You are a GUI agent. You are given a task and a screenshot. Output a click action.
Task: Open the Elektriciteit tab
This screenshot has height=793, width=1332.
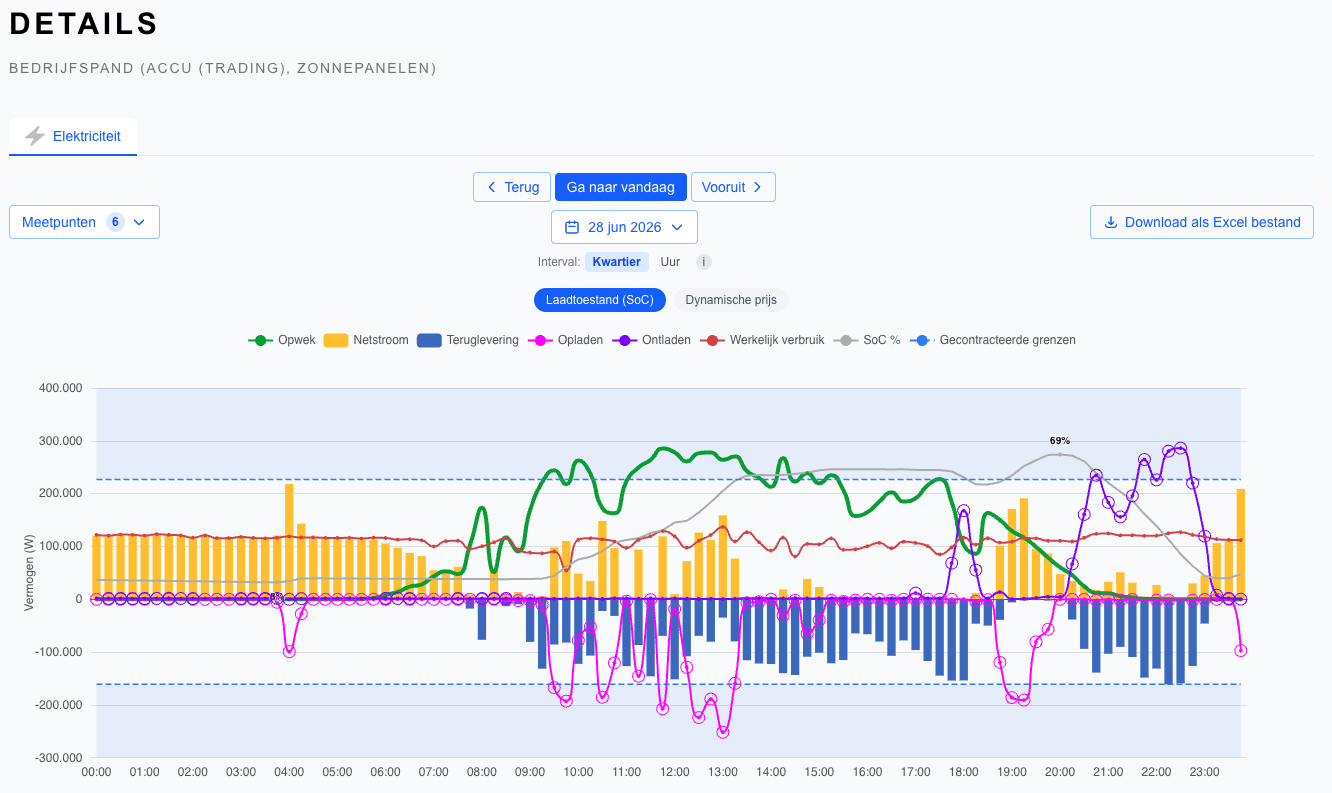point(73,136)
